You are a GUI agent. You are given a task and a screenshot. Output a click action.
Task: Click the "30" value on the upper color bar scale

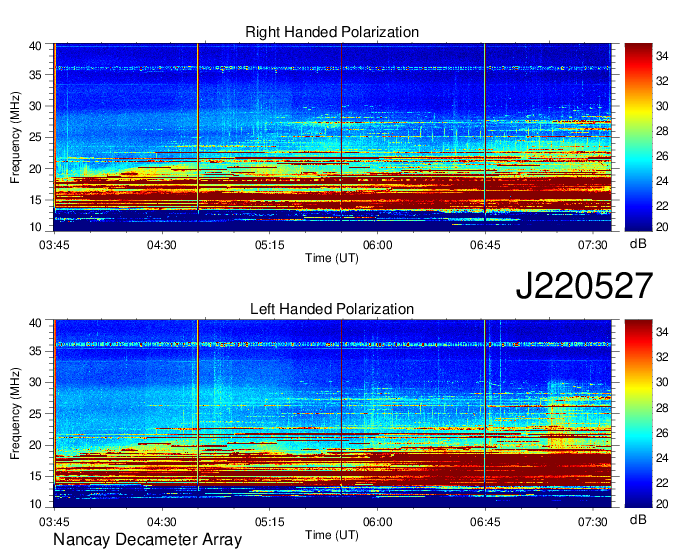pos(662,106)
